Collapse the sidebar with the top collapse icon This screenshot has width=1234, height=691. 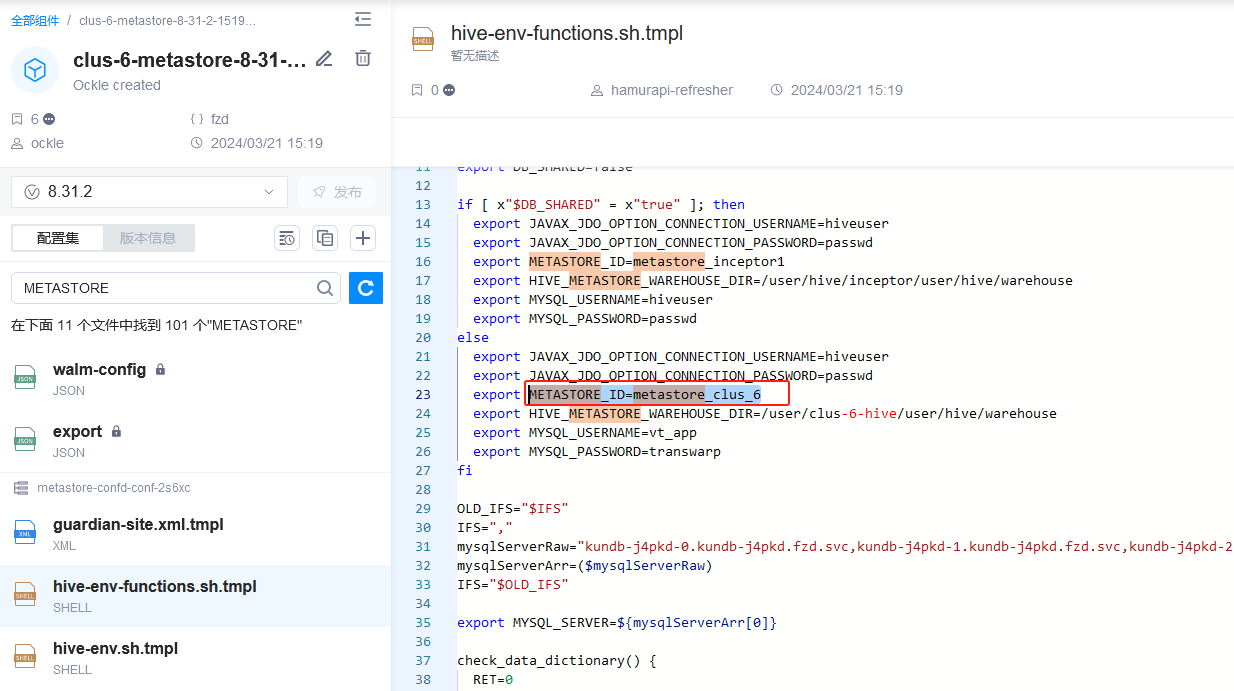coord(363,19)
